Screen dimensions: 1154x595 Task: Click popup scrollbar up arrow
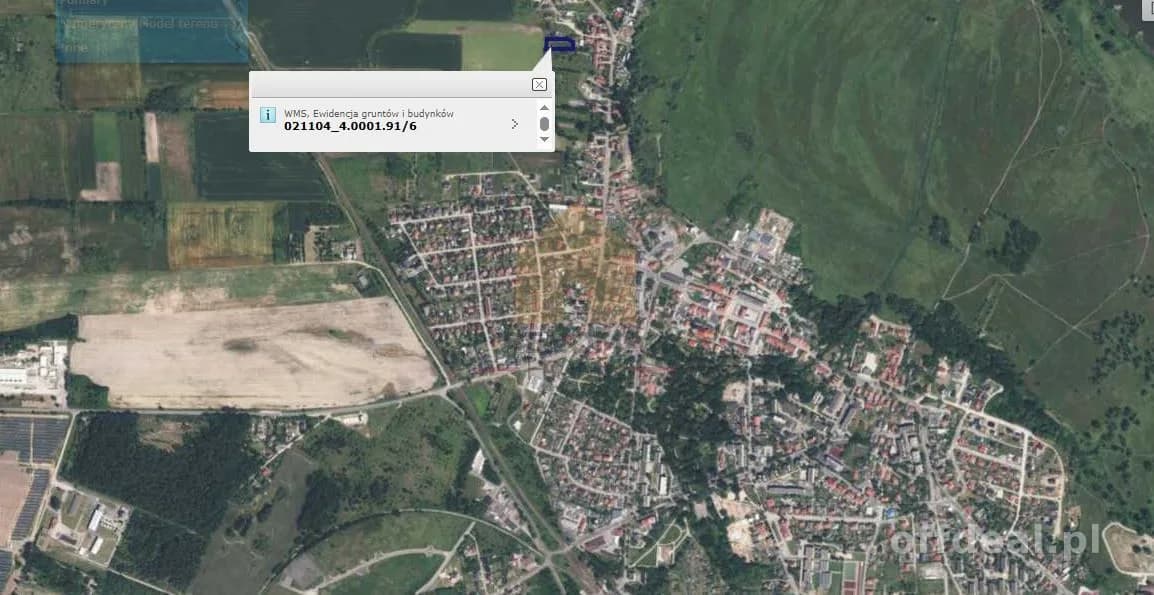click(544, 109)
